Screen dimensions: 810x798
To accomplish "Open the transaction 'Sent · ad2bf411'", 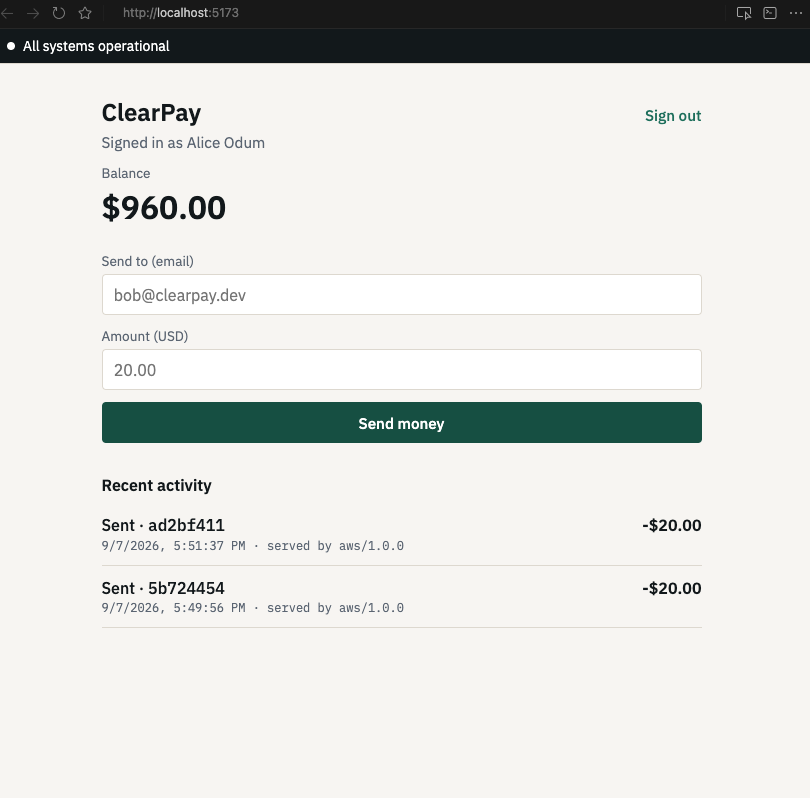I will pos(163,525).
